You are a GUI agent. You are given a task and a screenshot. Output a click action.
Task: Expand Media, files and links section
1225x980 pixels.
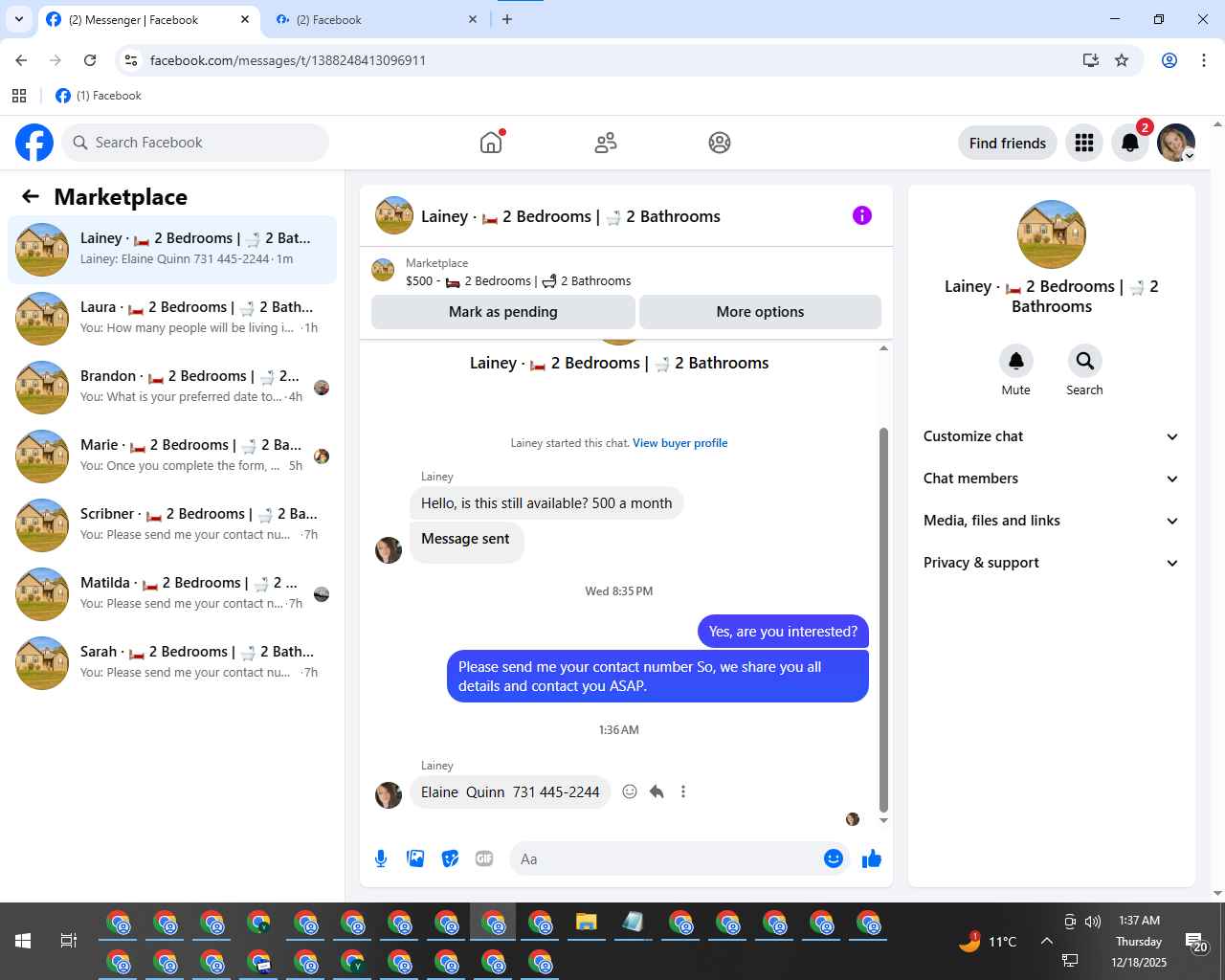1052,521
